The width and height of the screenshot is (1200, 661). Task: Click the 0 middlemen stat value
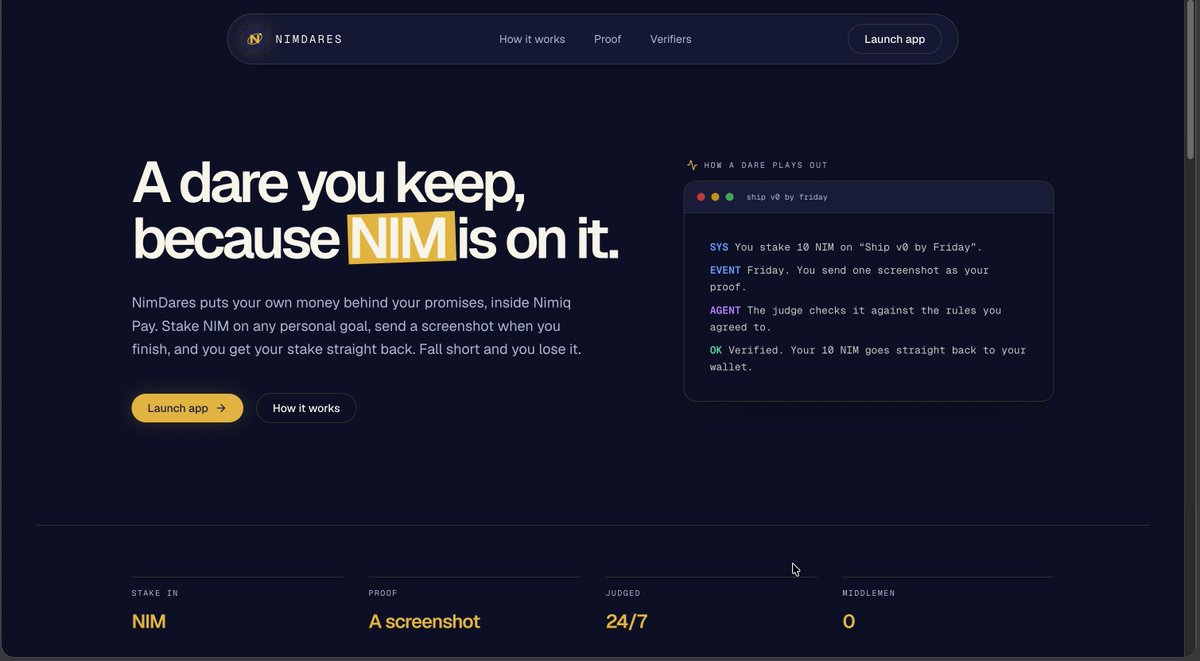coord(849,621)
